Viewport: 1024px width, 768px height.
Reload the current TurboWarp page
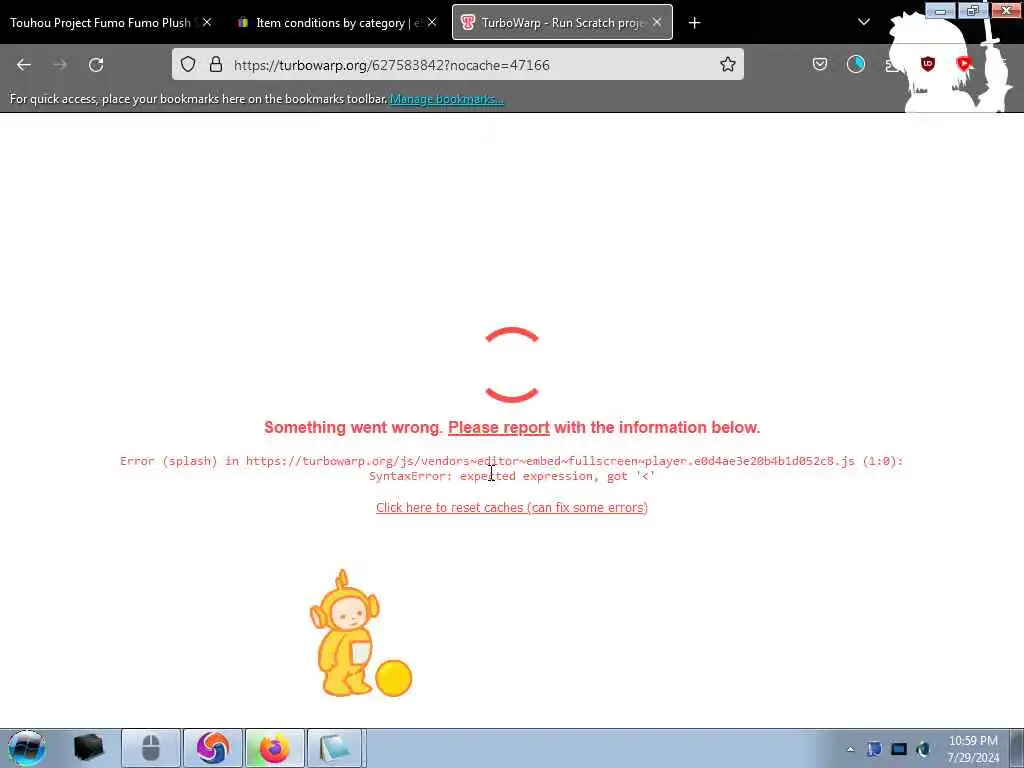tap(96, 65)
